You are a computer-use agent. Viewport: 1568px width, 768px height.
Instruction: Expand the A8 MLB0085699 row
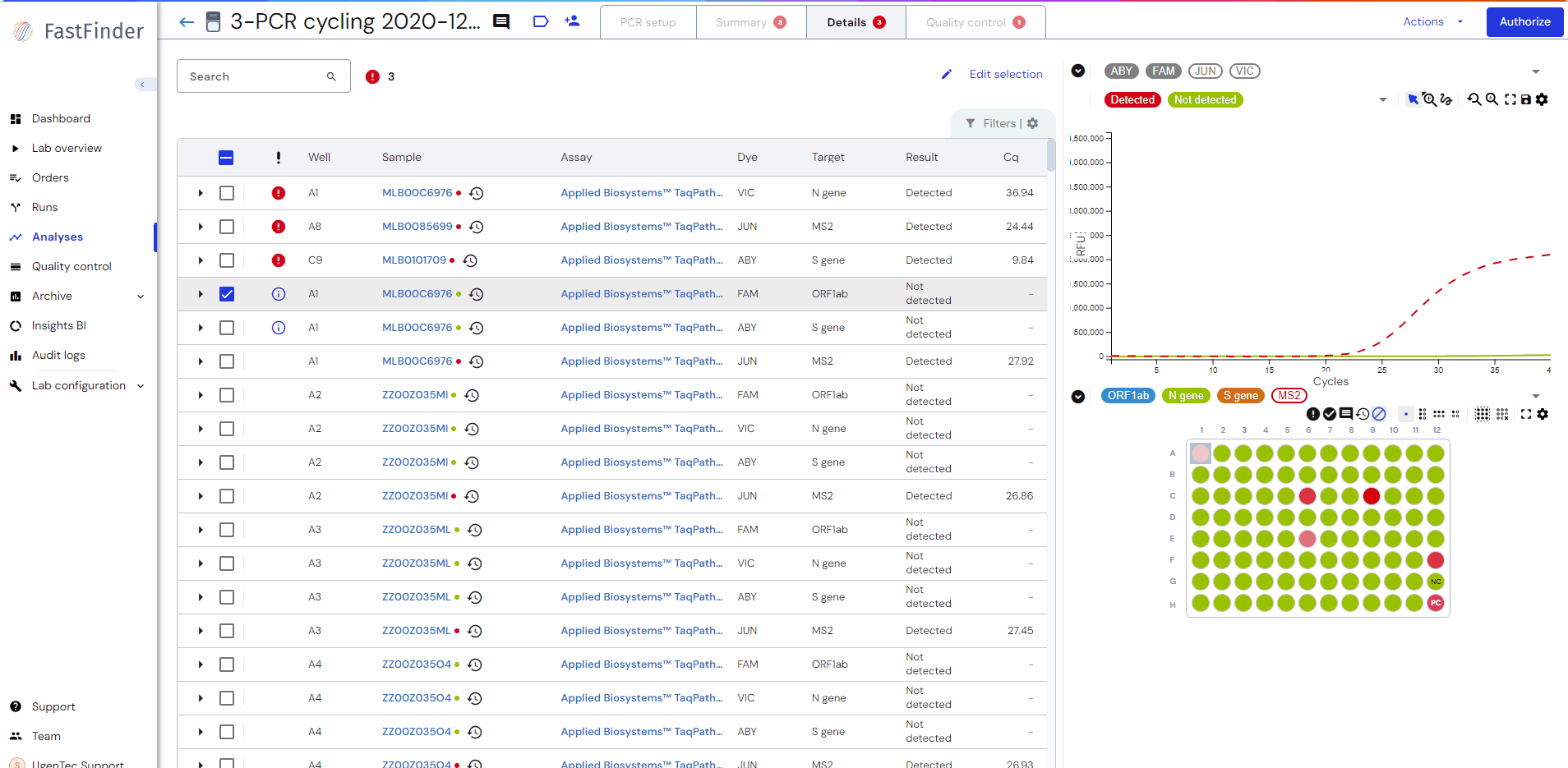(x=201, y=227)
